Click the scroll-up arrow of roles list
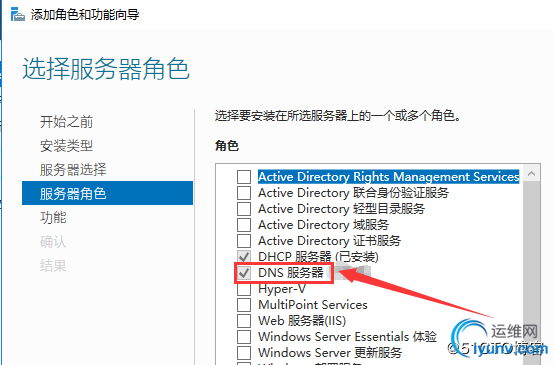 (531, 173)
